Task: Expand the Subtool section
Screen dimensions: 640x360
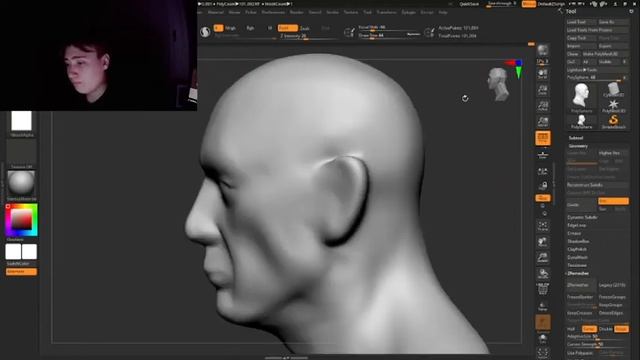Action: coord(576,138)
